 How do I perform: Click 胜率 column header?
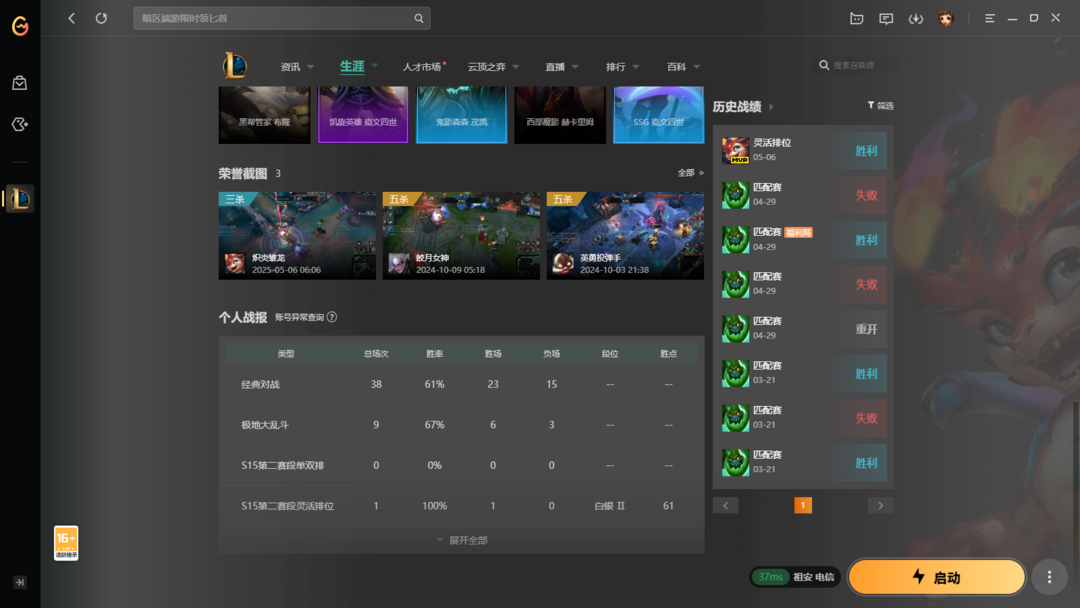pyautogui.click(x=435, y=354)
